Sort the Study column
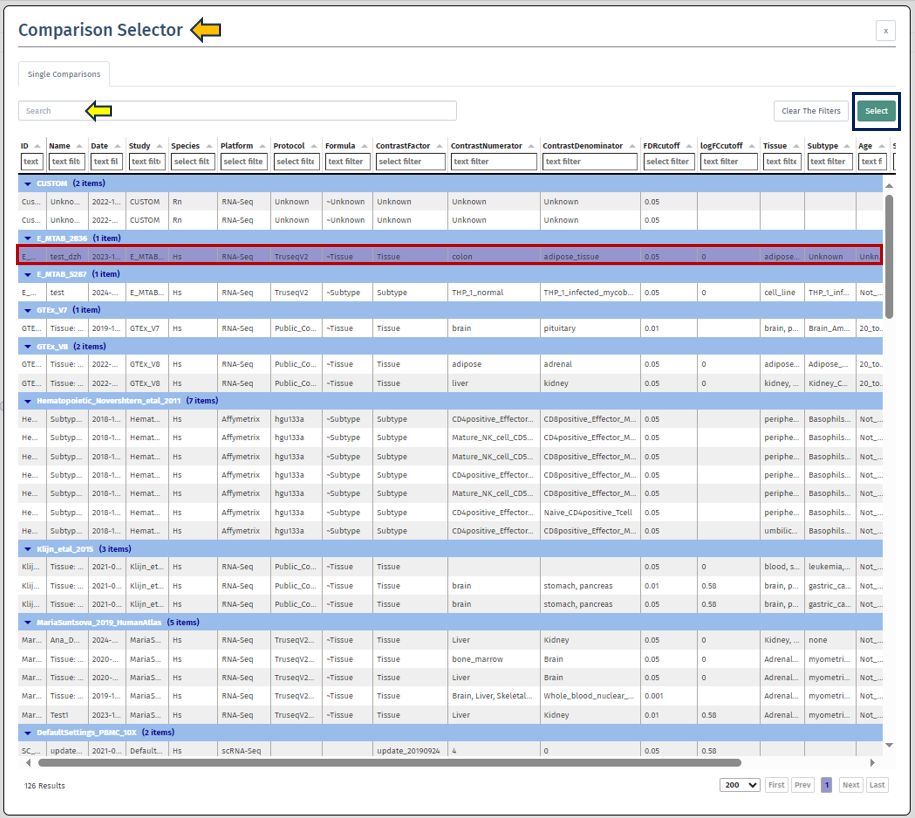Viewport: 915px width, 818px height. click(158, 145)
